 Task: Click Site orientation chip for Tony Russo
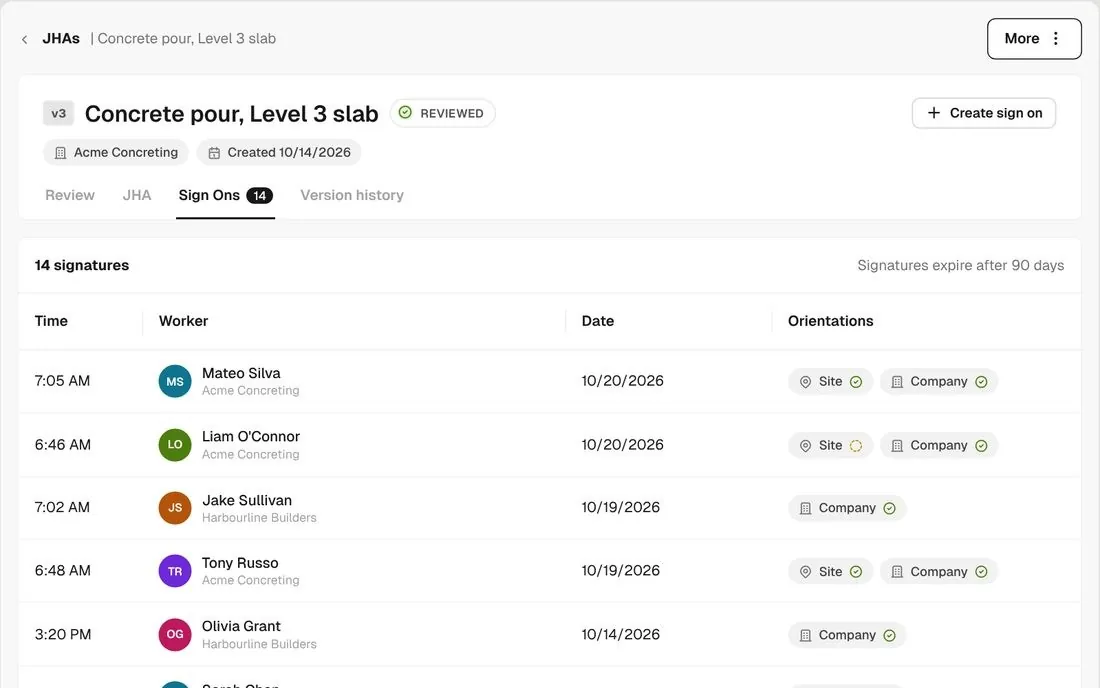coord(830,572)
